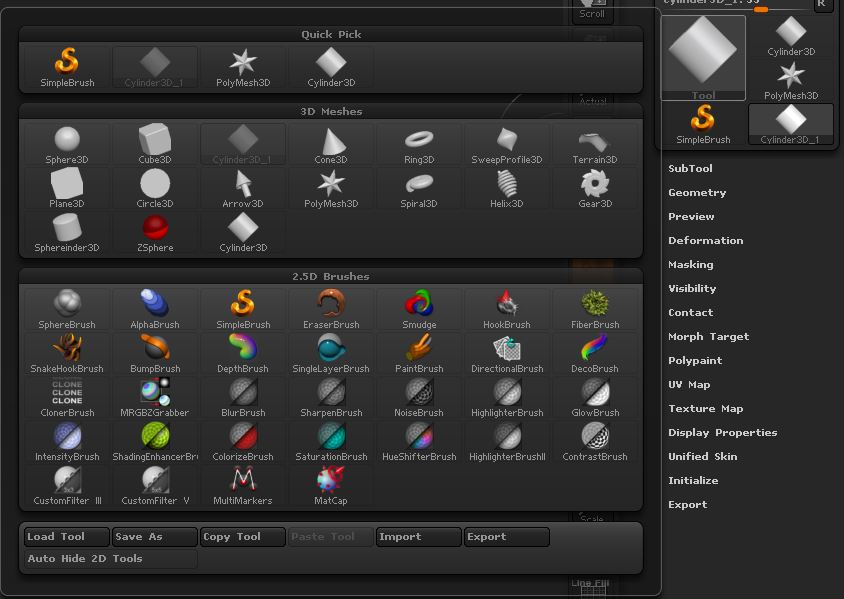Pick Cylinder3D in Quick Pick row

(x=331, y=67)
